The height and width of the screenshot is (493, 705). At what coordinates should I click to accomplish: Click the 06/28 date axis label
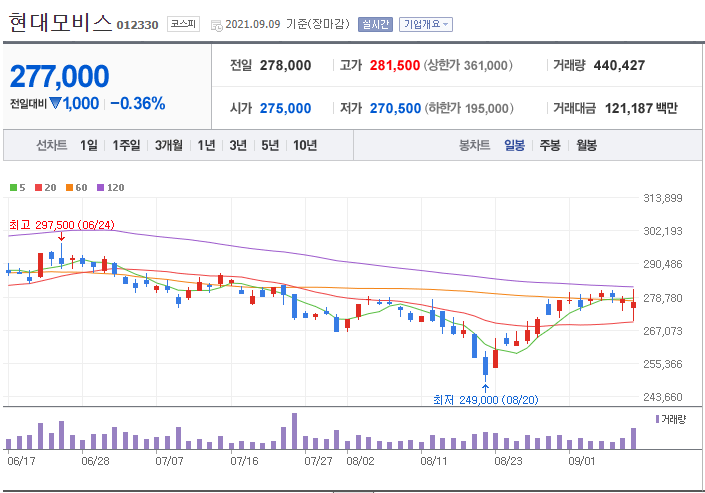coord(95,462)
